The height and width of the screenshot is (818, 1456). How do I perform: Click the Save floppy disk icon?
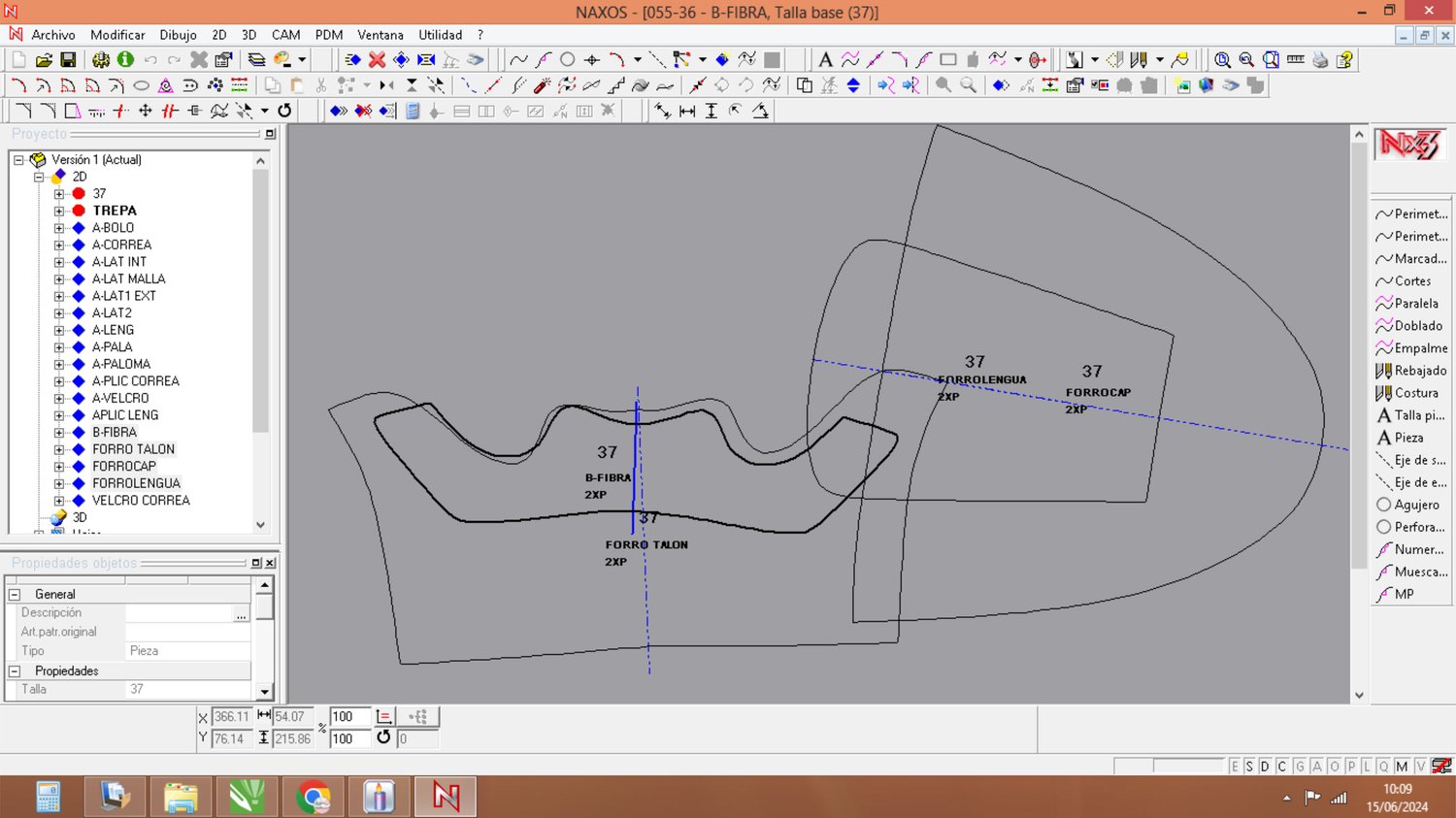(x=68, y=60)
